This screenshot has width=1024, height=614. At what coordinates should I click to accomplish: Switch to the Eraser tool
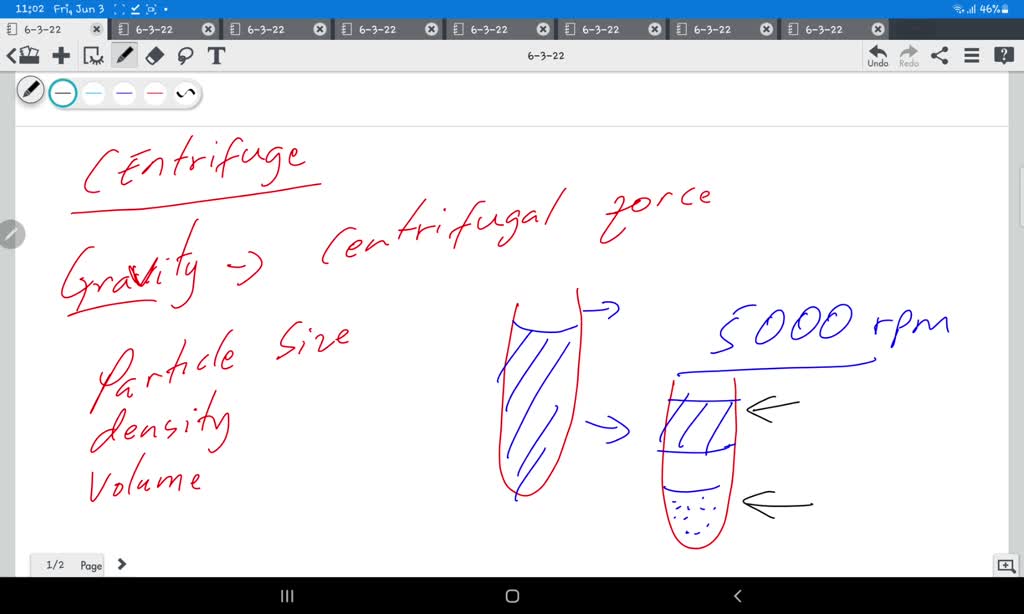[x=155, y=56]
